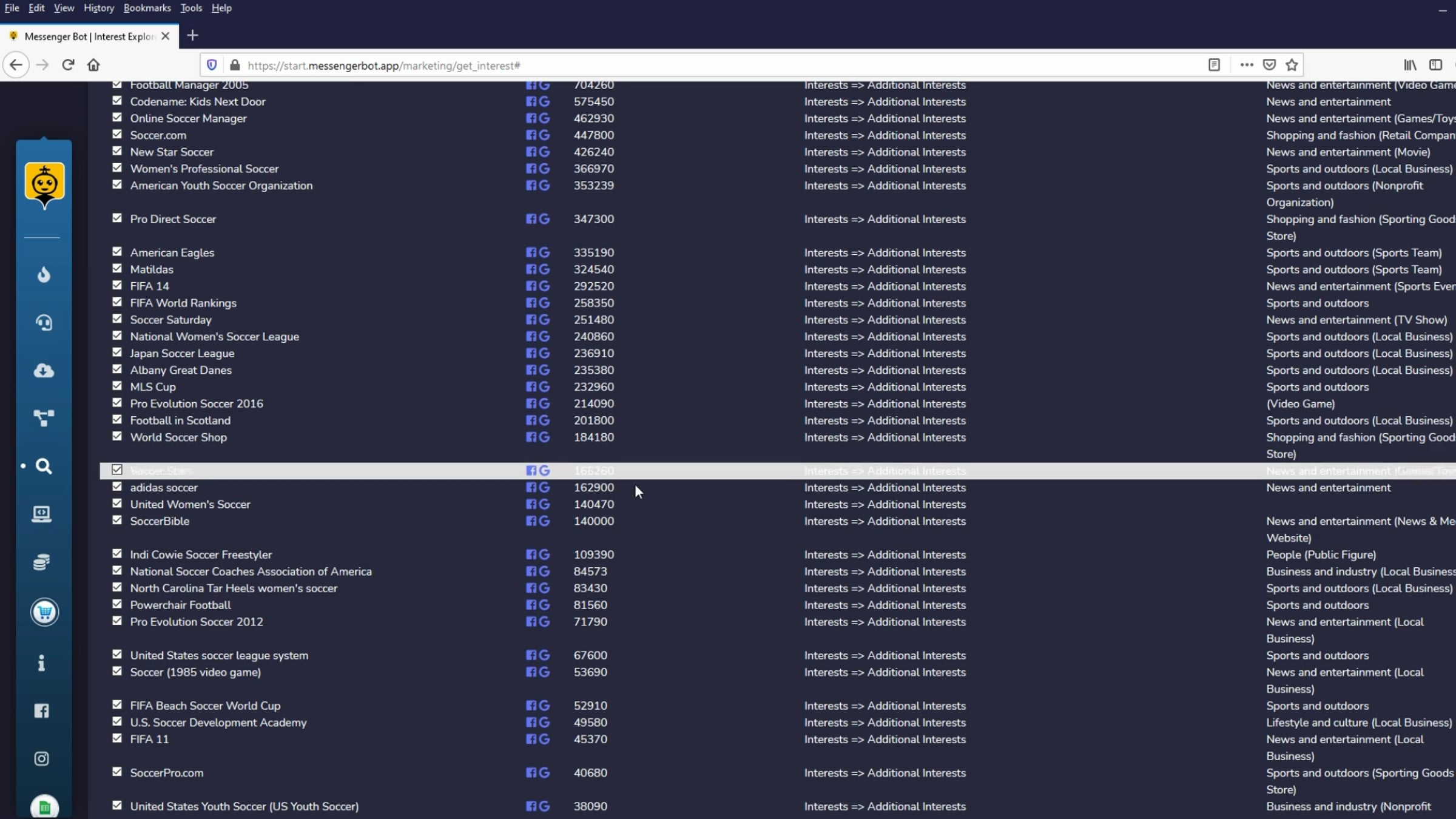
Task: Click the Messenger Bot robot logo
Action: tap(44, 184)
